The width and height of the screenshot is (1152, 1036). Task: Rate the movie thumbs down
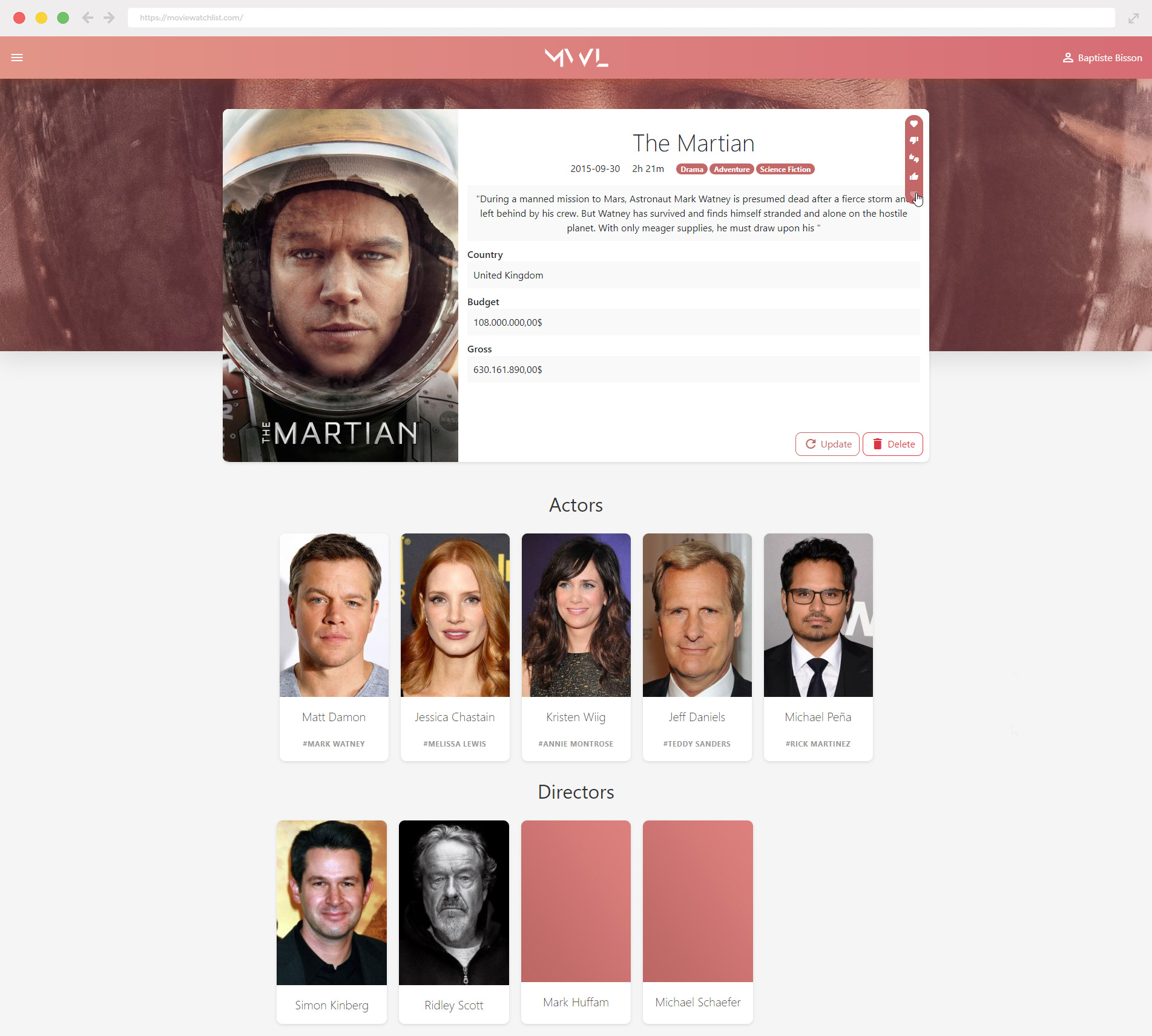coord(914,140)
